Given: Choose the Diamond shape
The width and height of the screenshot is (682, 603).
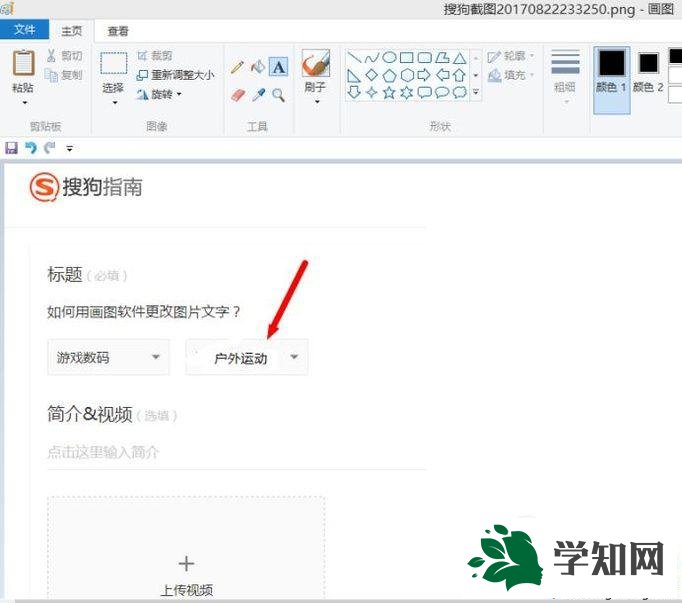Looking at the screenshot, I should point(371,75).
